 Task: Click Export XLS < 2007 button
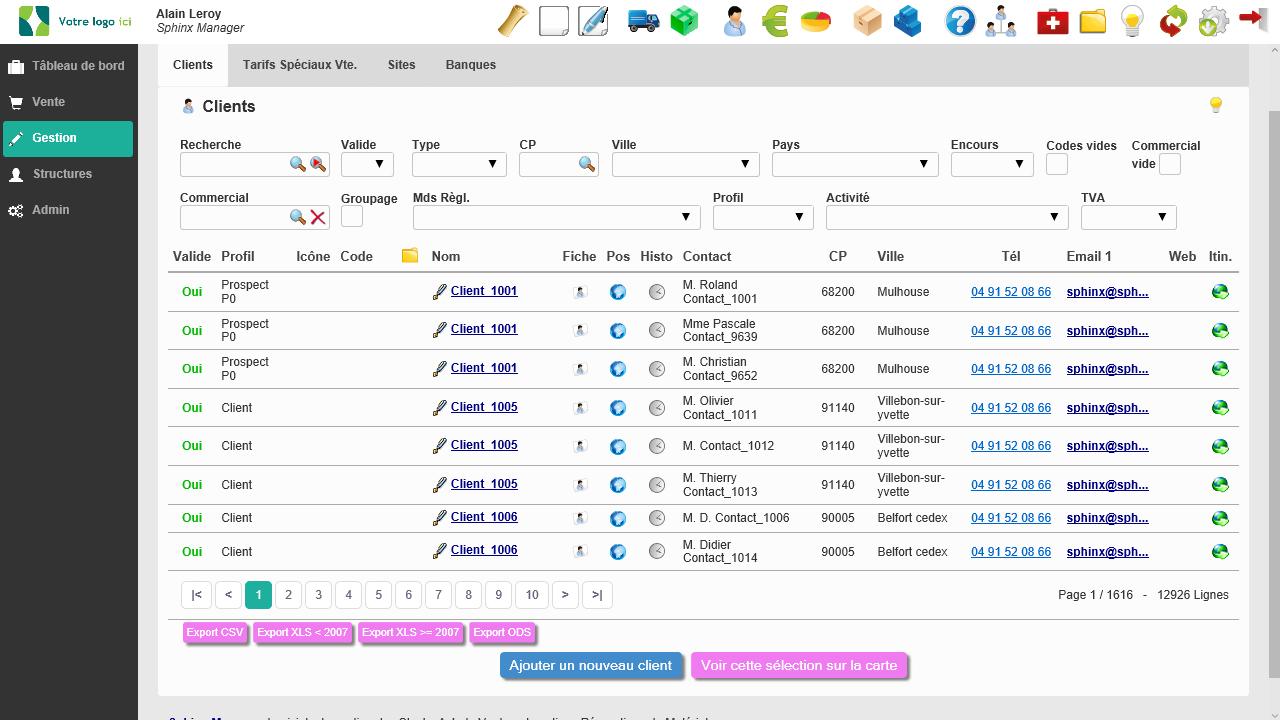(303, 632)
